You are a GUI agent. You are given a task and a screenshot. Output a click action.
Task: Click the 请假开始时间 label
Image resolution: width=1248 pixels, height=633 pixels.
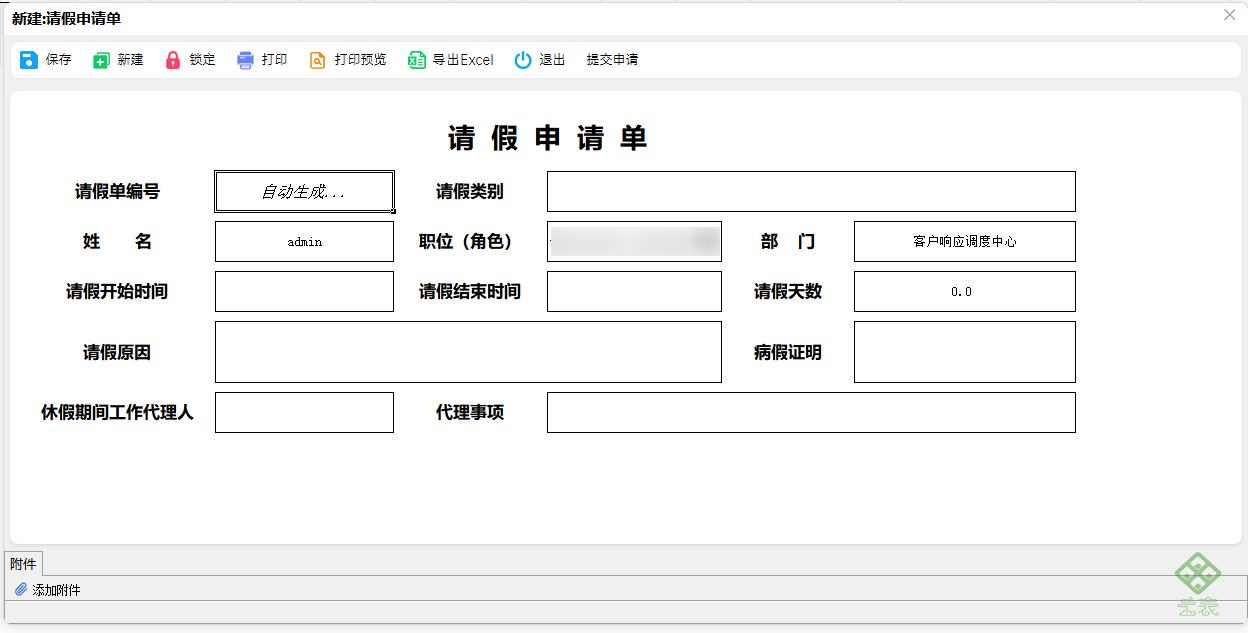click(117, 291)
